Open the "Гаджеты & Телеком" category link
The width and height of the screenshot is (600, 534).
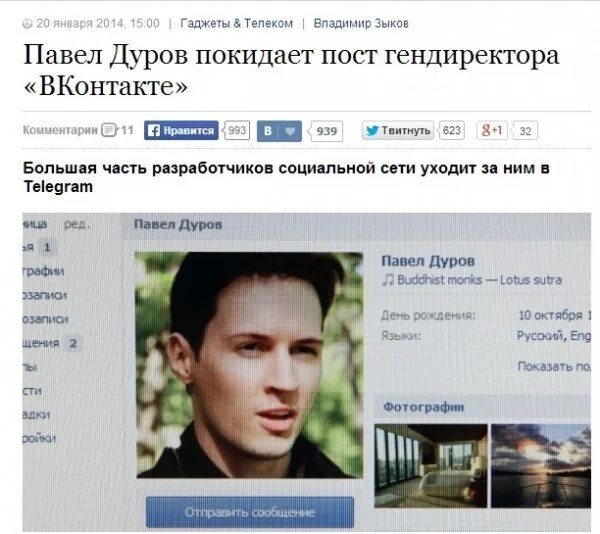point(236,23)
